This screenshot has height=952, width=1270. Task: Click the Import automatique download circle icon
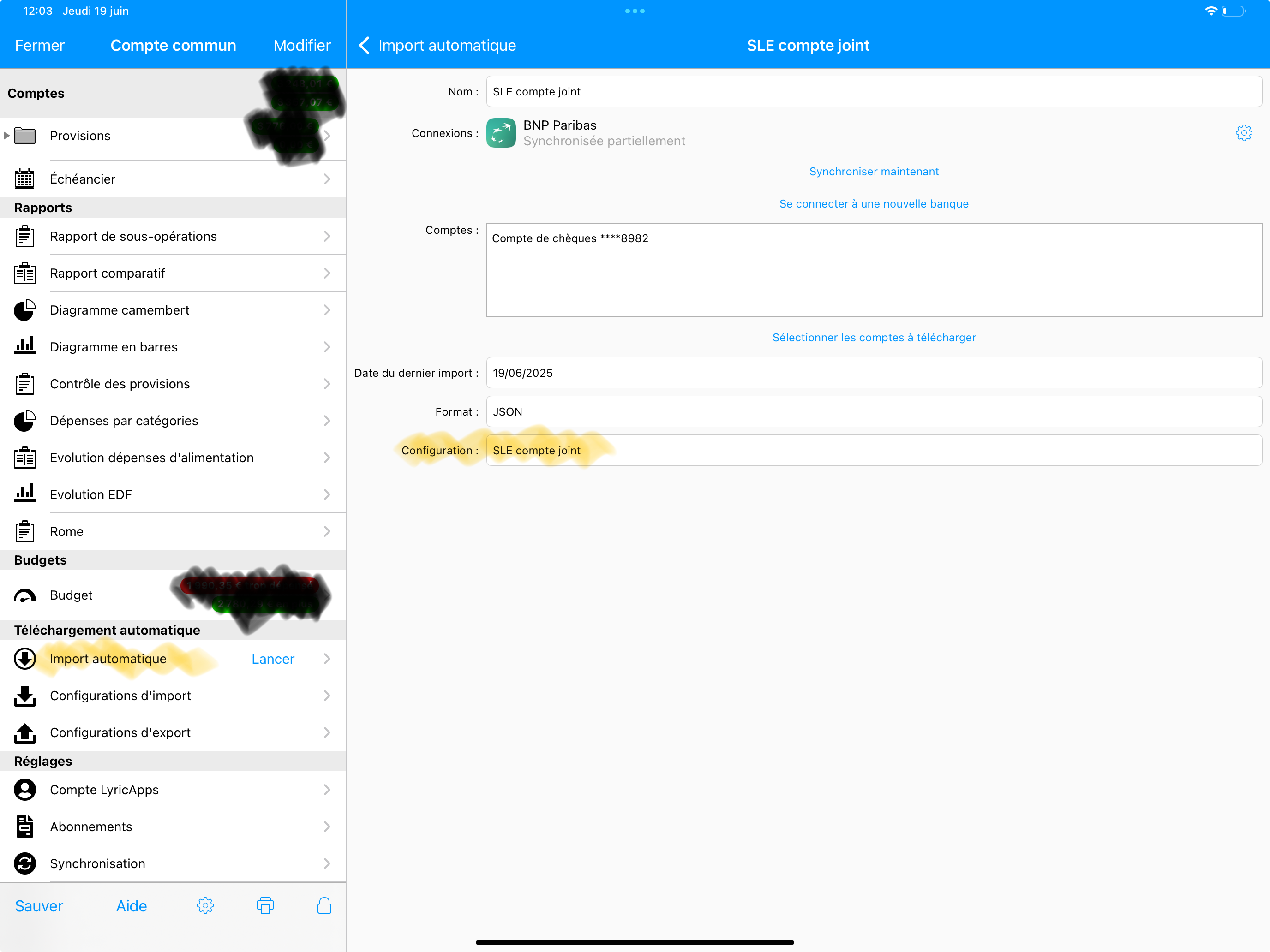point(24,659)
